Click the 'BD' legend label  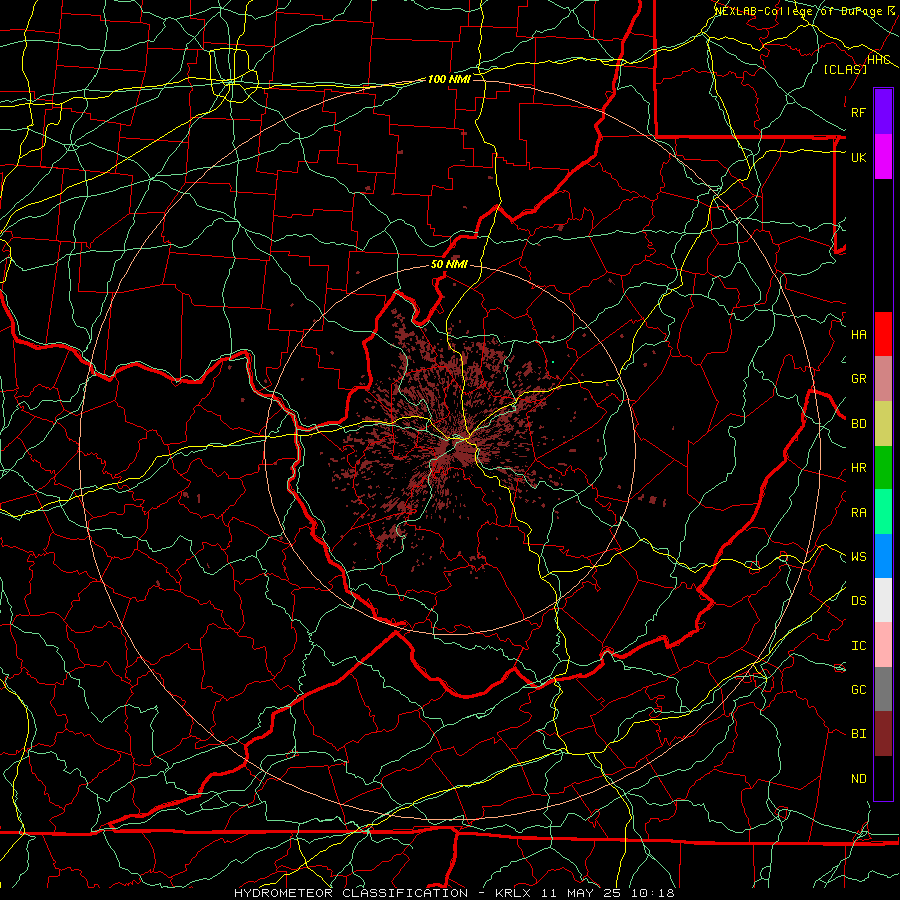point(858,424)
